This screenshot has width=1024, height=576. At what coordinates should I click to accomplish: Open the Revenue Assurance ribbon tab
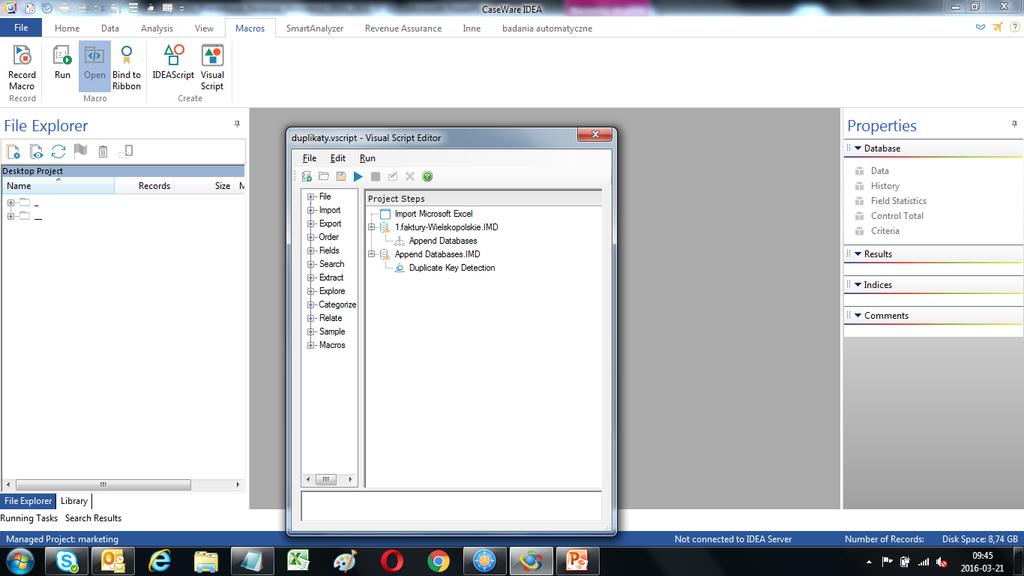click(403, 28)
